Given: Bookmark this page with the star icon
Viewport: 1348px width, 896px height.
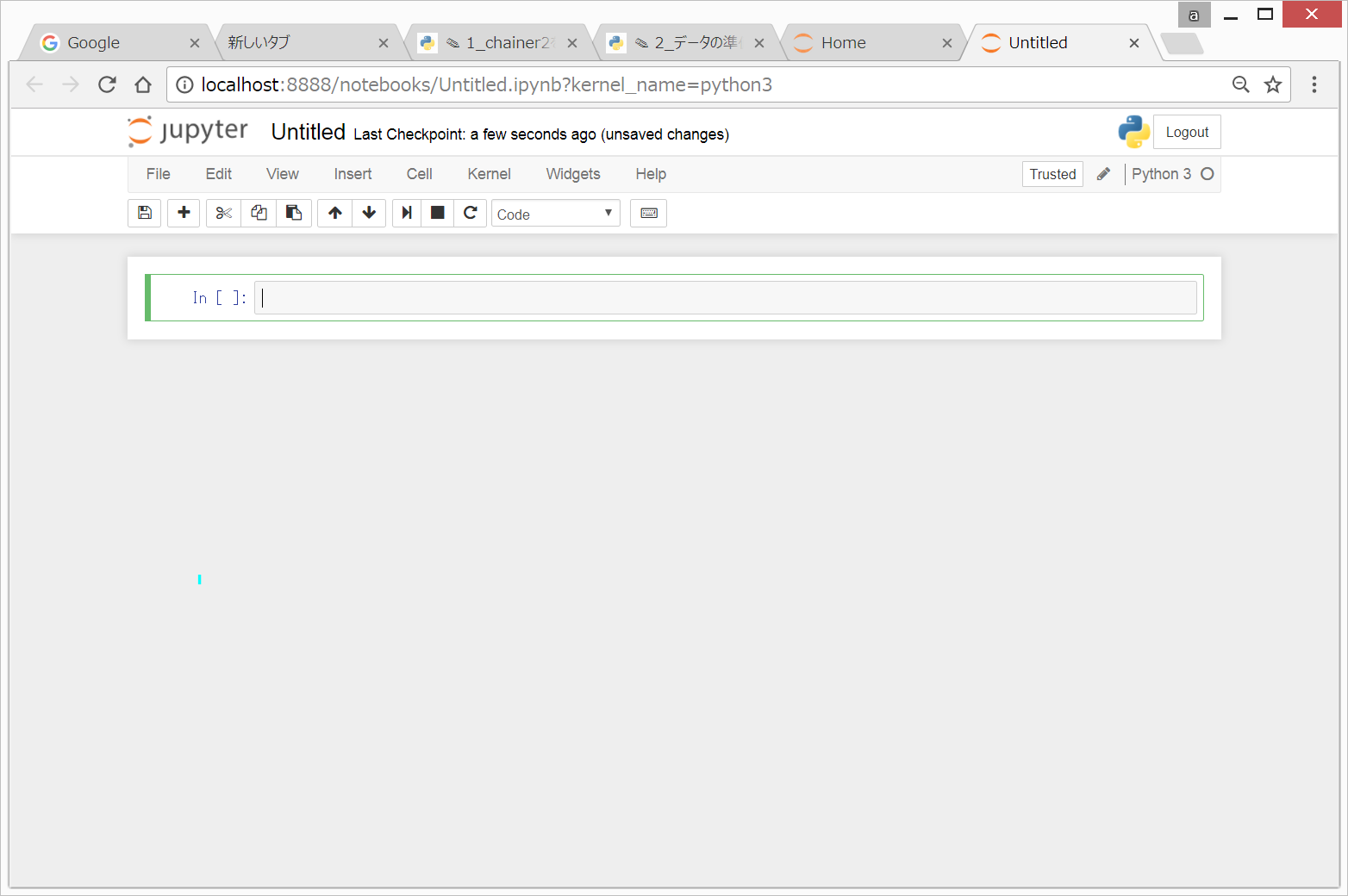Looking at the screenshot, I should click(x=1273, y=84).
